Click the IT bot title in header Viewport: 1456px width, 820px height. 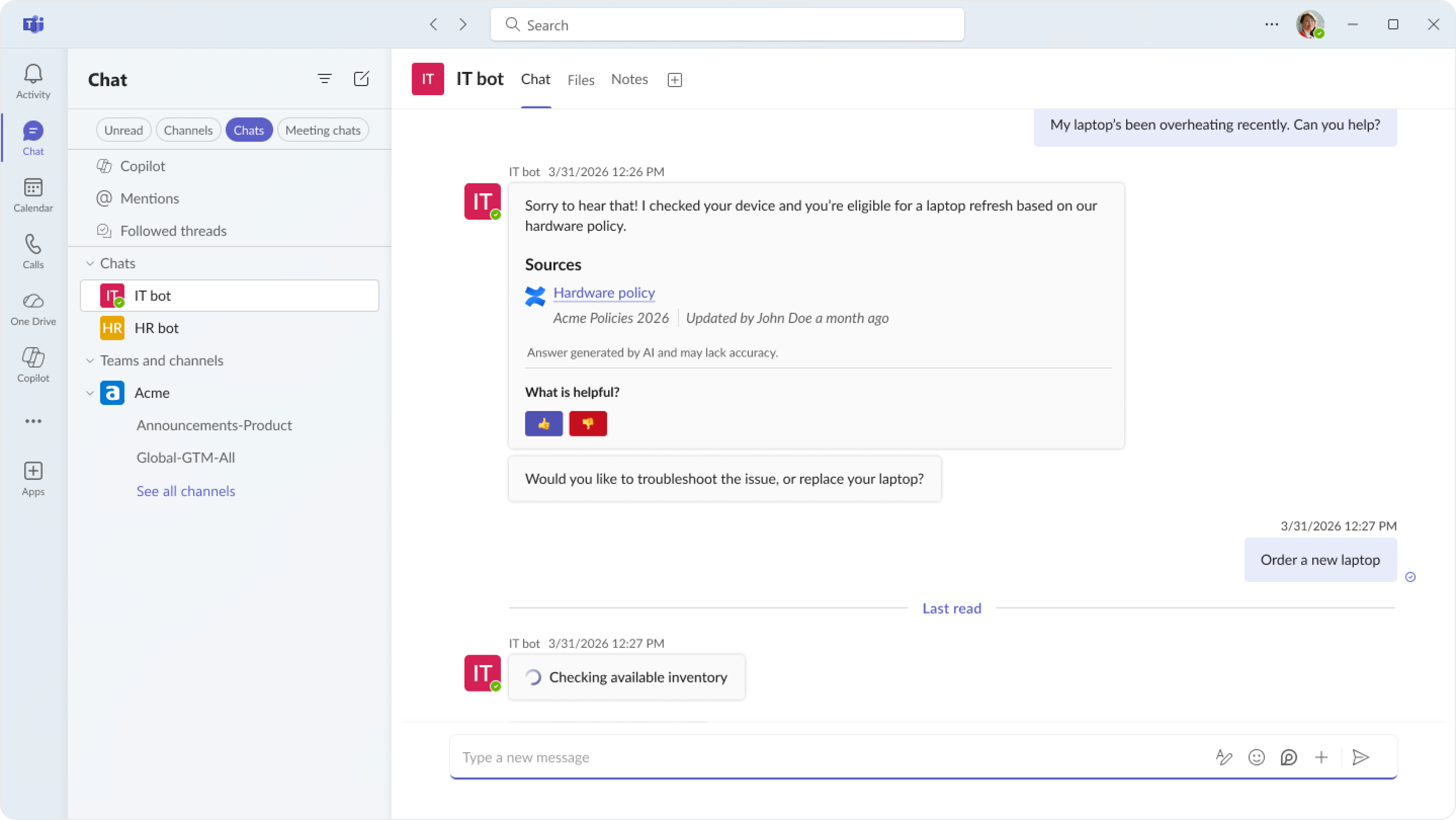click(480, 79)
